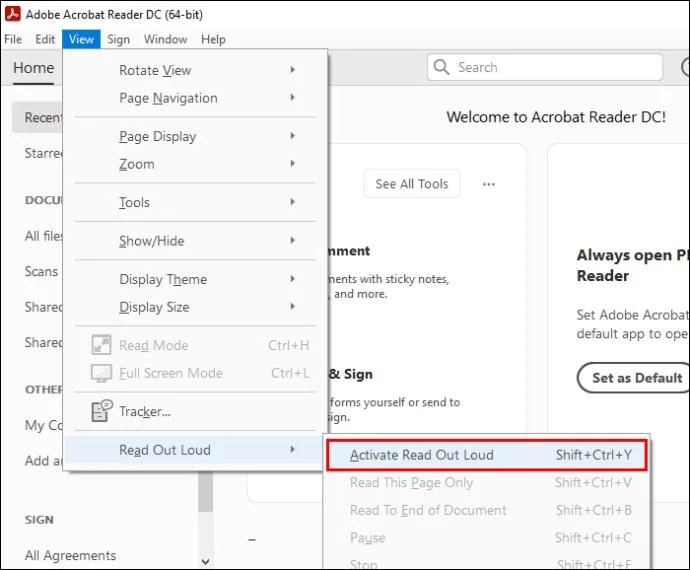Select Pause in Read Out Loud submenu
The width and height of the screenshot is (690, 570).
[x=487, y=537]
